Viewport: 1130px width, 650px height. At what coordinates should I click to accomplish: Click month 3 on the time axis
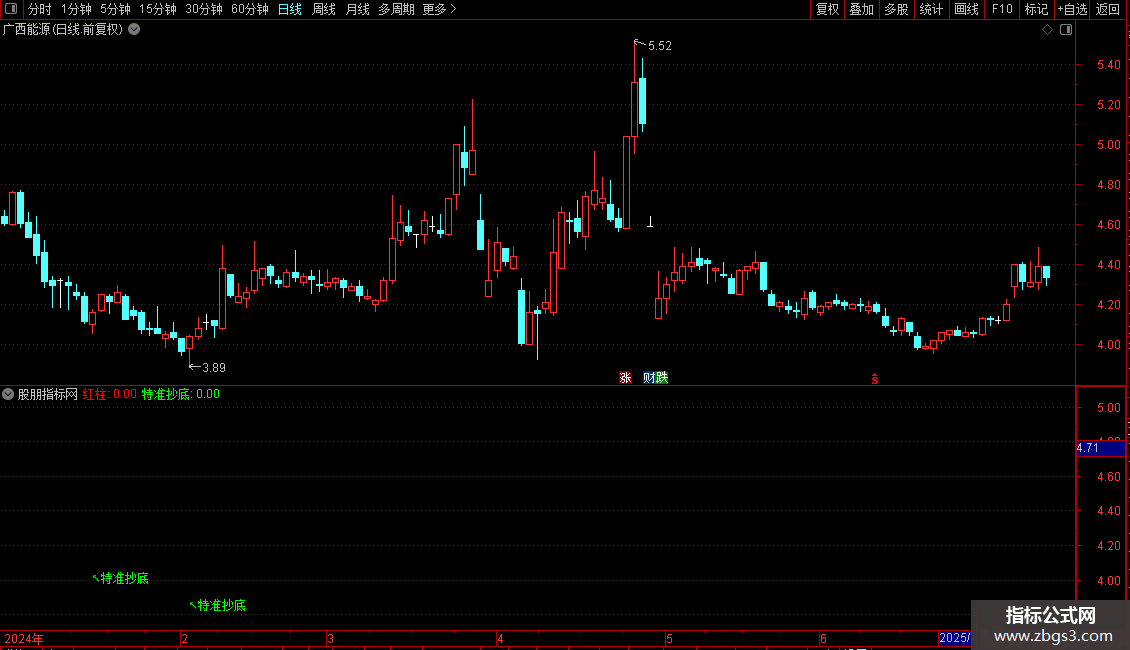pyautogui.click(x=330, y=639)
